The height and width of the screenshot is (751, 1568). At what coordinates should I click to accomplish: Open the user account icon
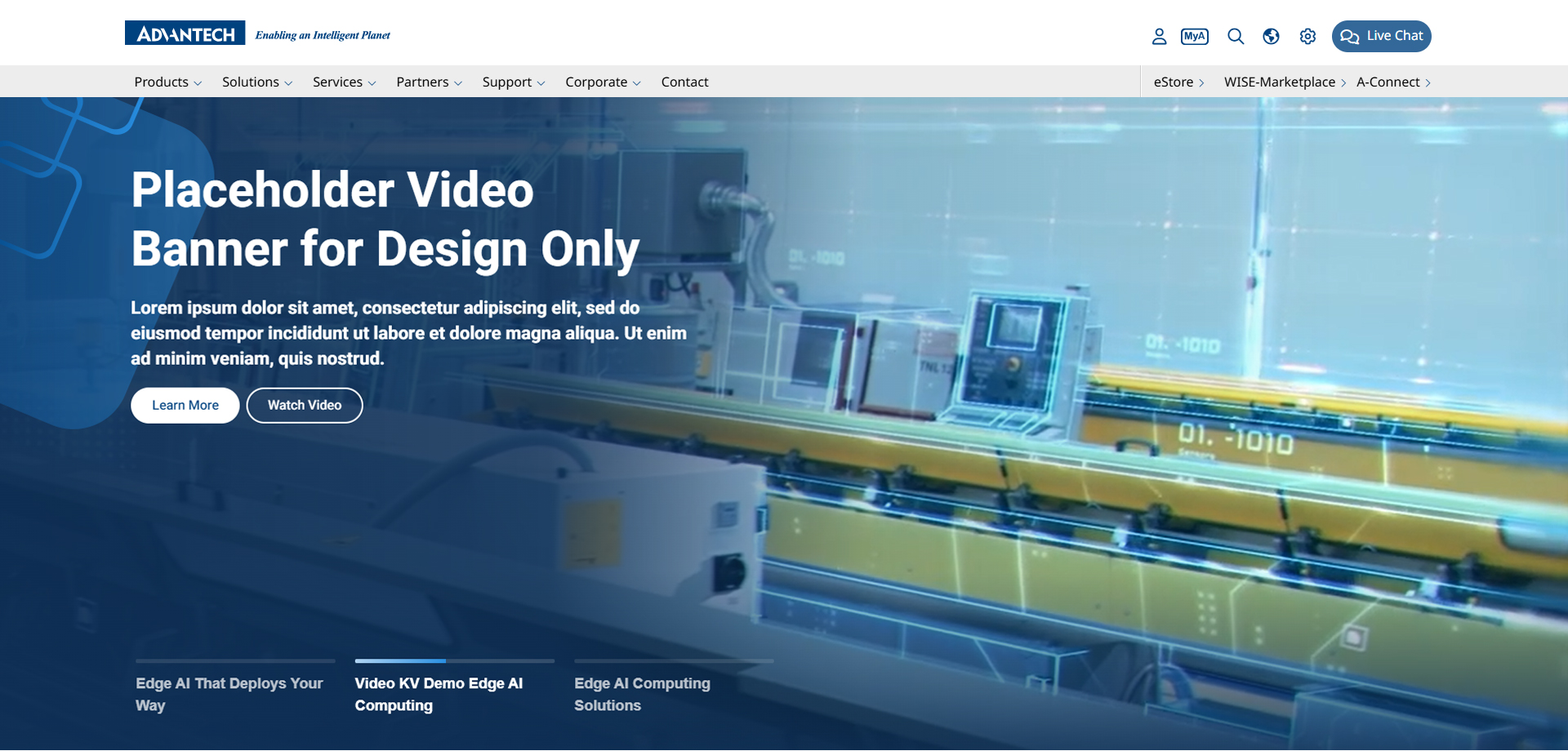tap(1159, 36)
